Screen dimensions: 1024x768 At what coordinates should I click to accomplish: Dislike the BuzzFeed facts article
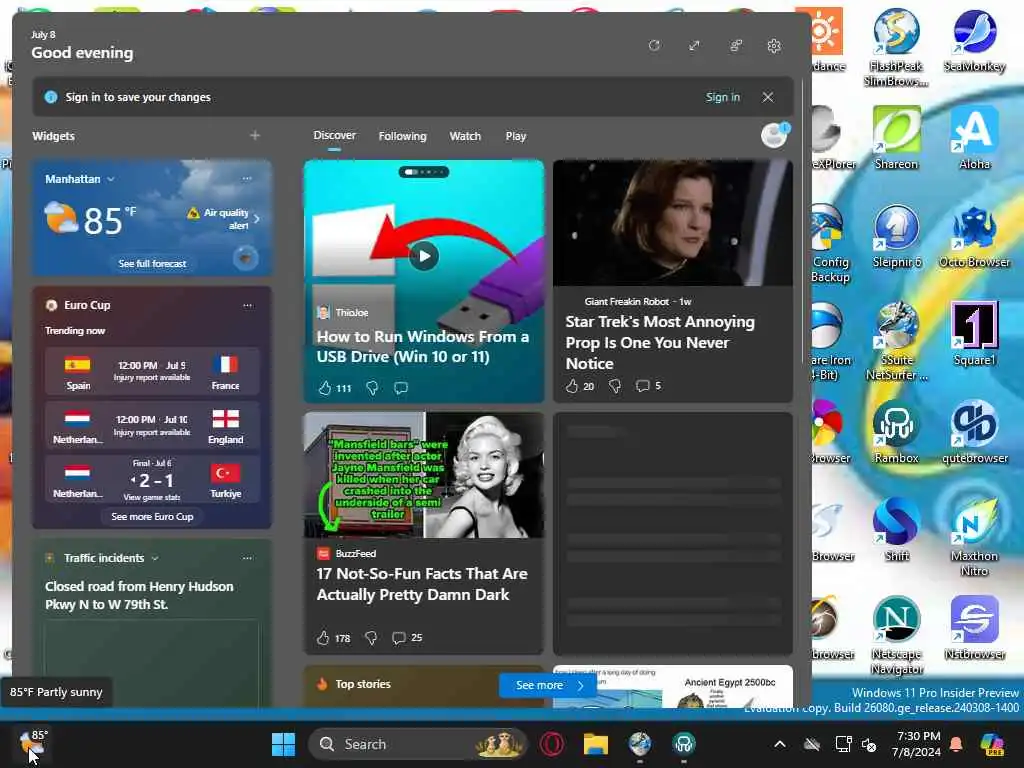point(371,637)
